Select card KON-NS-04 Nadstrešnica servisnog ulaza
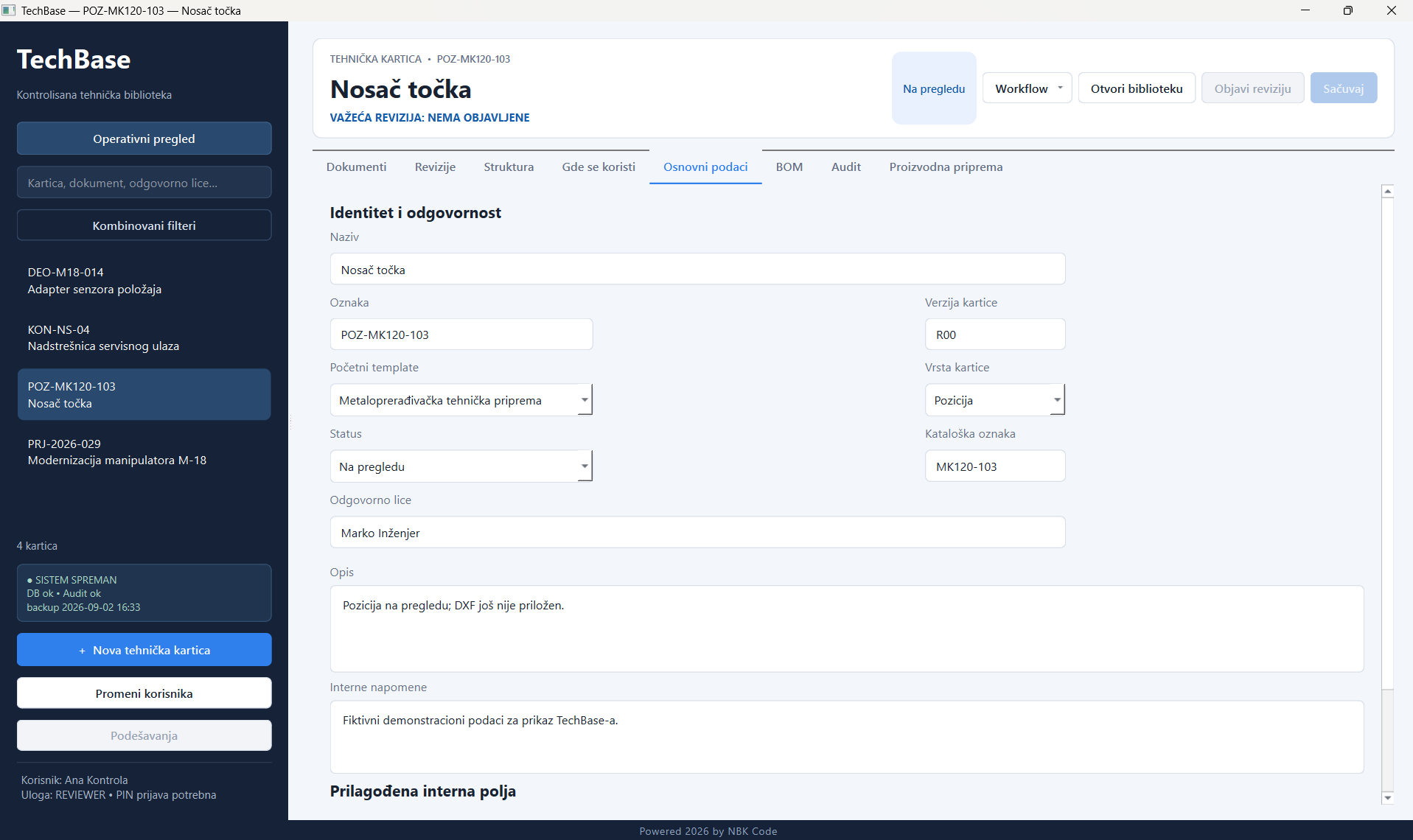1413x840 pixels. [x=144, y=337]
